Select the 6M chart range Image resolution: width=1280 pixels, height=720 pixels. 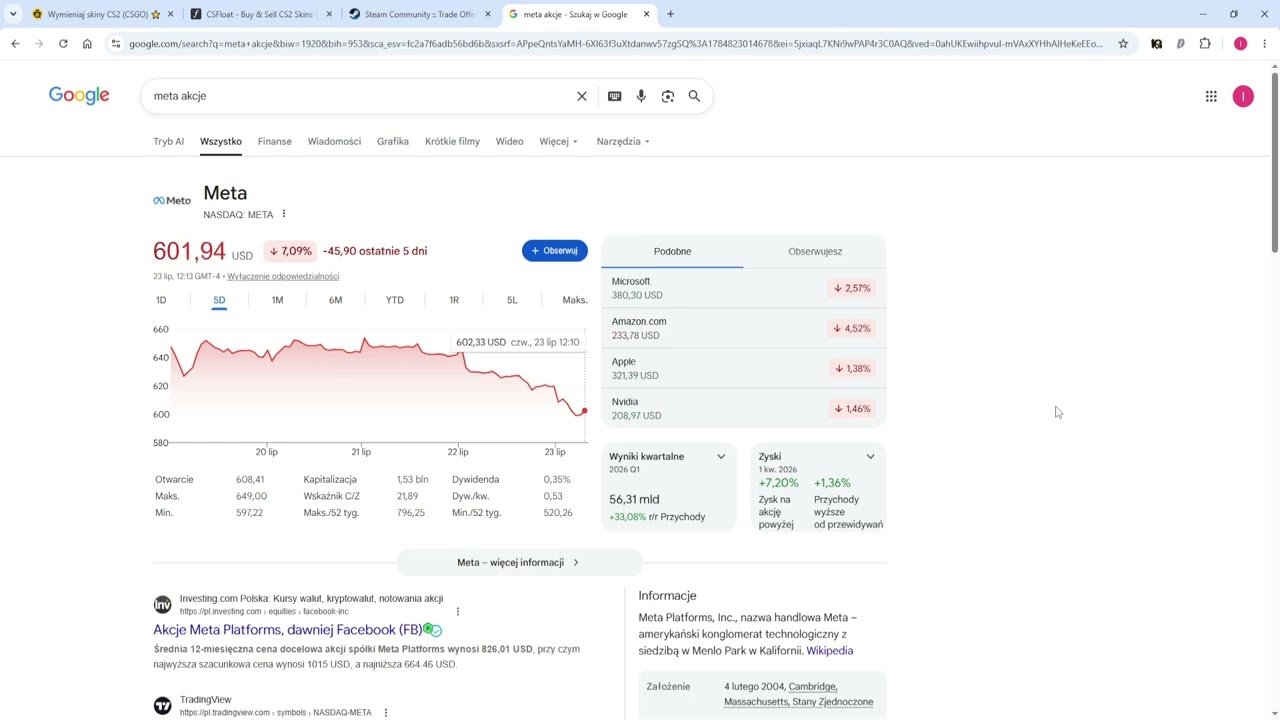(x=335, y=300)
